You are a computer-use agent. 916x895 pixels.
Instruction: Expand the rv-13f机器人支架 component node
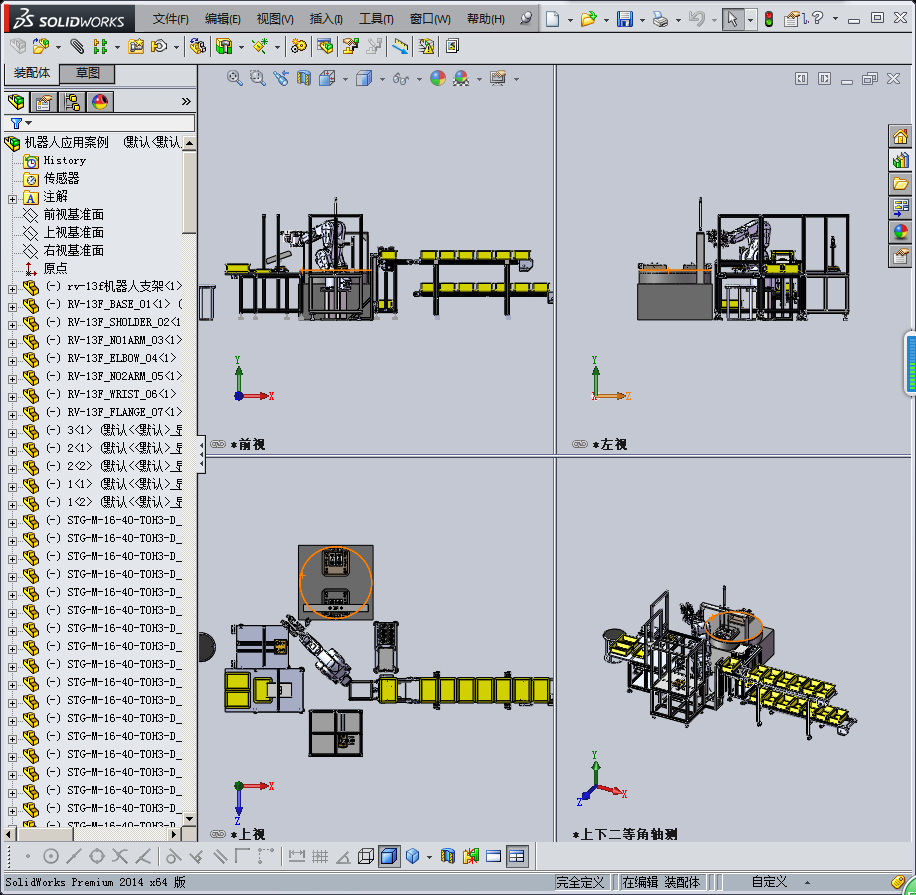[x=12, y=287]
